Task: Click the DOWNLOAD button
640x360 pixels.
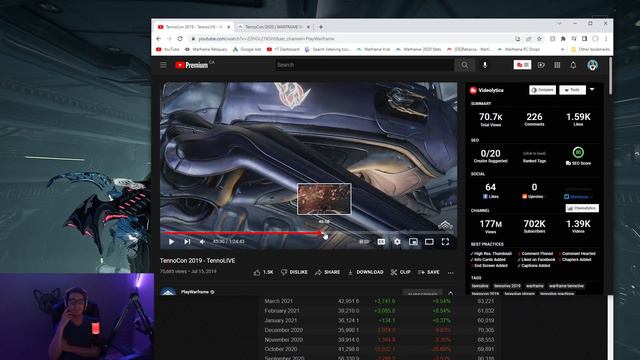Action: pos(365,272)
